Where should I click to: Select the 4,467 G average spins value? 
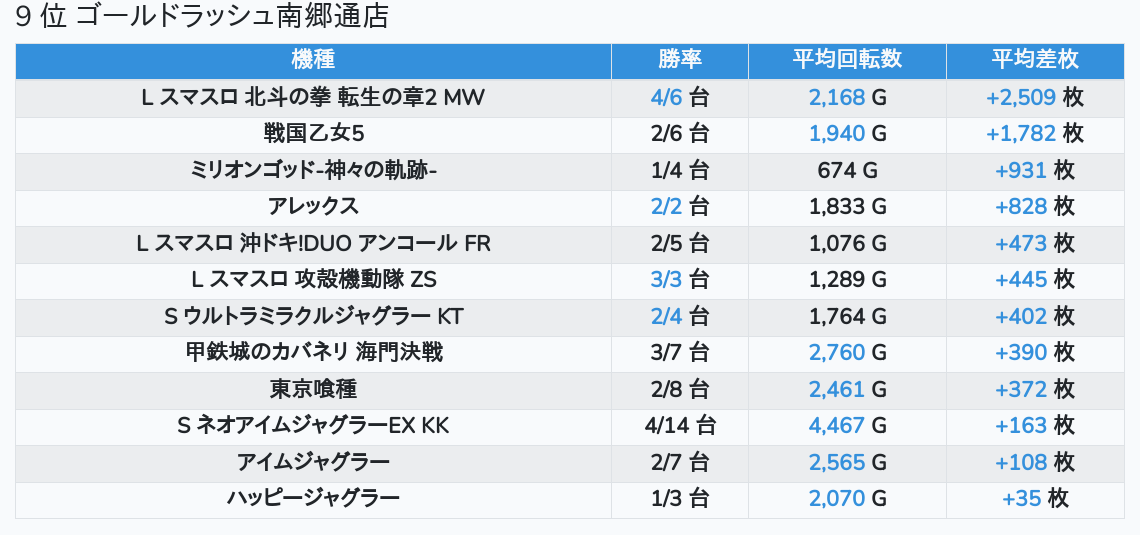(847, 426)
